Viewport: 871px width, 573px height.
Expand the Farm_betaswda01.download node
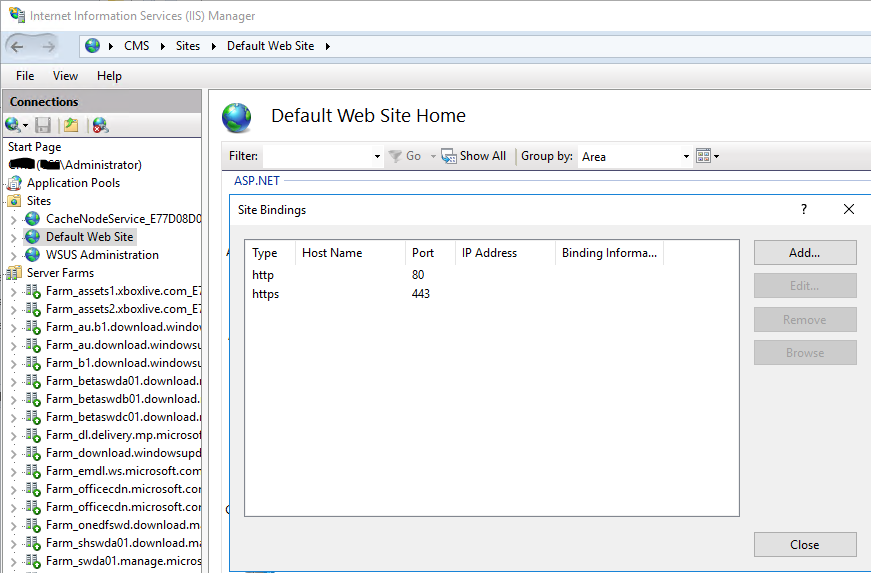tap(14, 381)
